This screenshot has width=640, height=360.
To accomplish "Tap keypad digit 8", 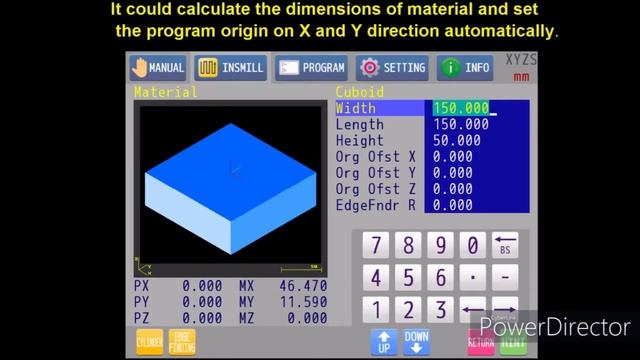I will [x=408, y=245].
